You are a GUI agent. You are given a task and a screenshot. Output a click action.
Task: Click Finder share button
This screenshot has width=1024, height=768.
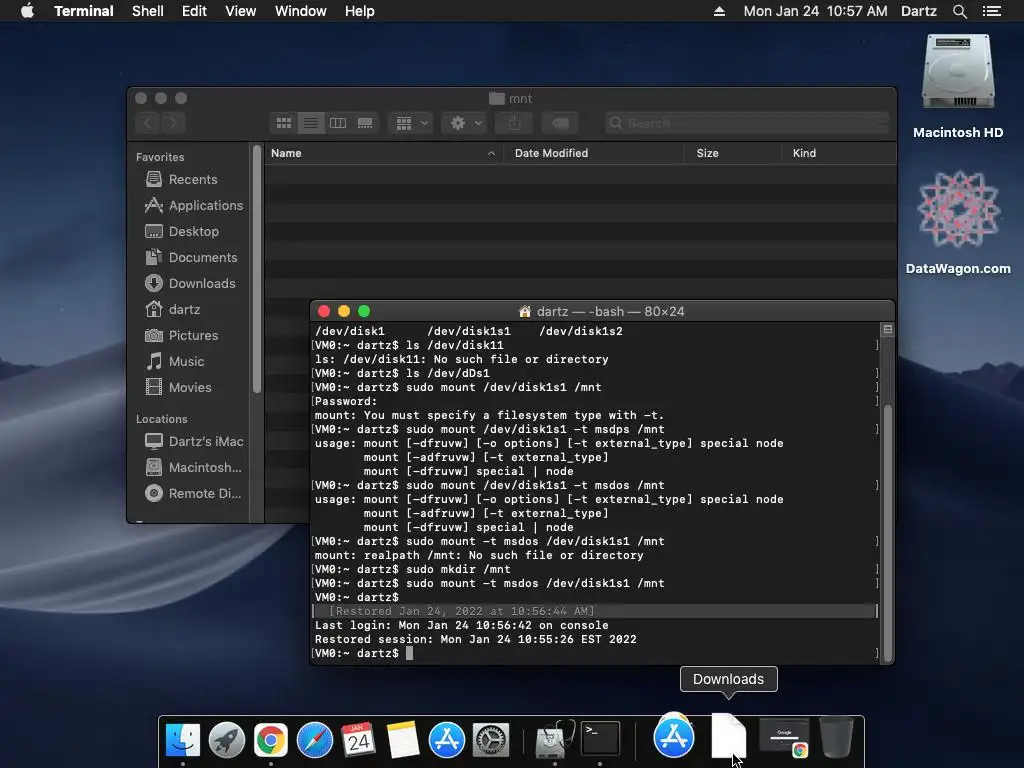point(515,123)
